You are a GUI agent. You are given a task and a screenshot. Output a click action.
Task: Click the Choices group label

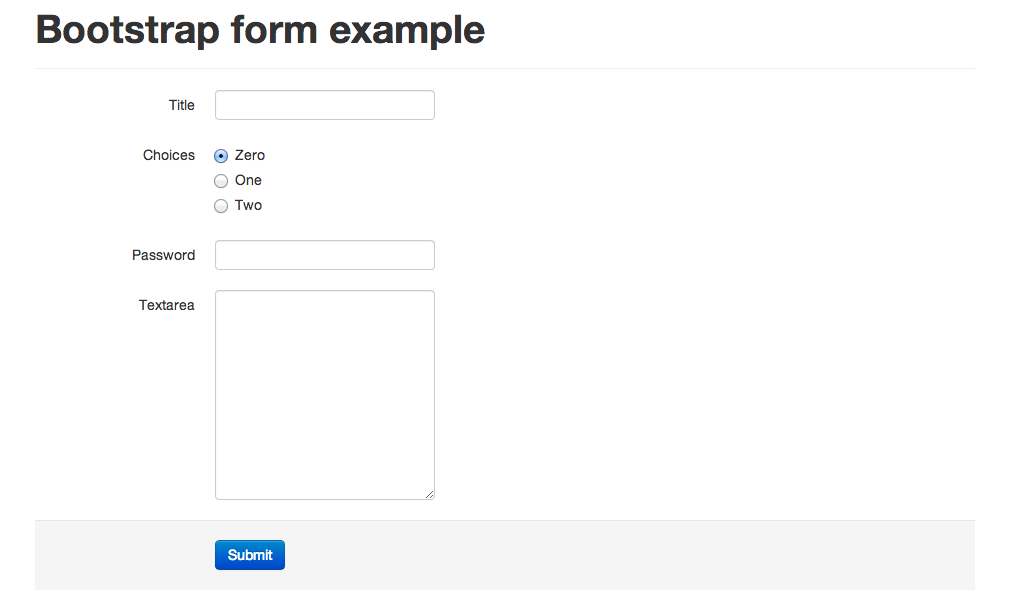click(168, 155)
